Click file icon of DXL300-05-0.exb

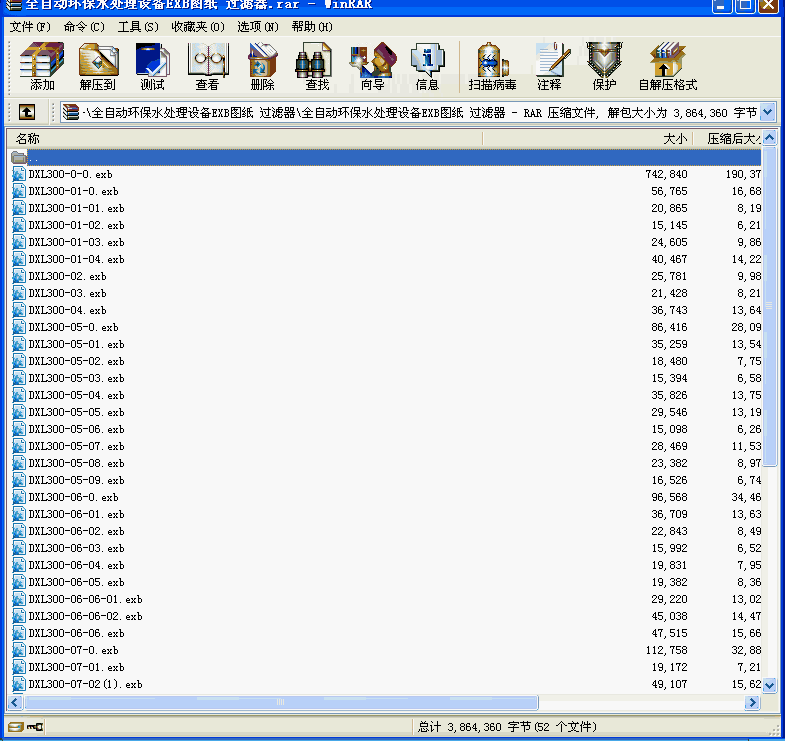tap(19, 327)
